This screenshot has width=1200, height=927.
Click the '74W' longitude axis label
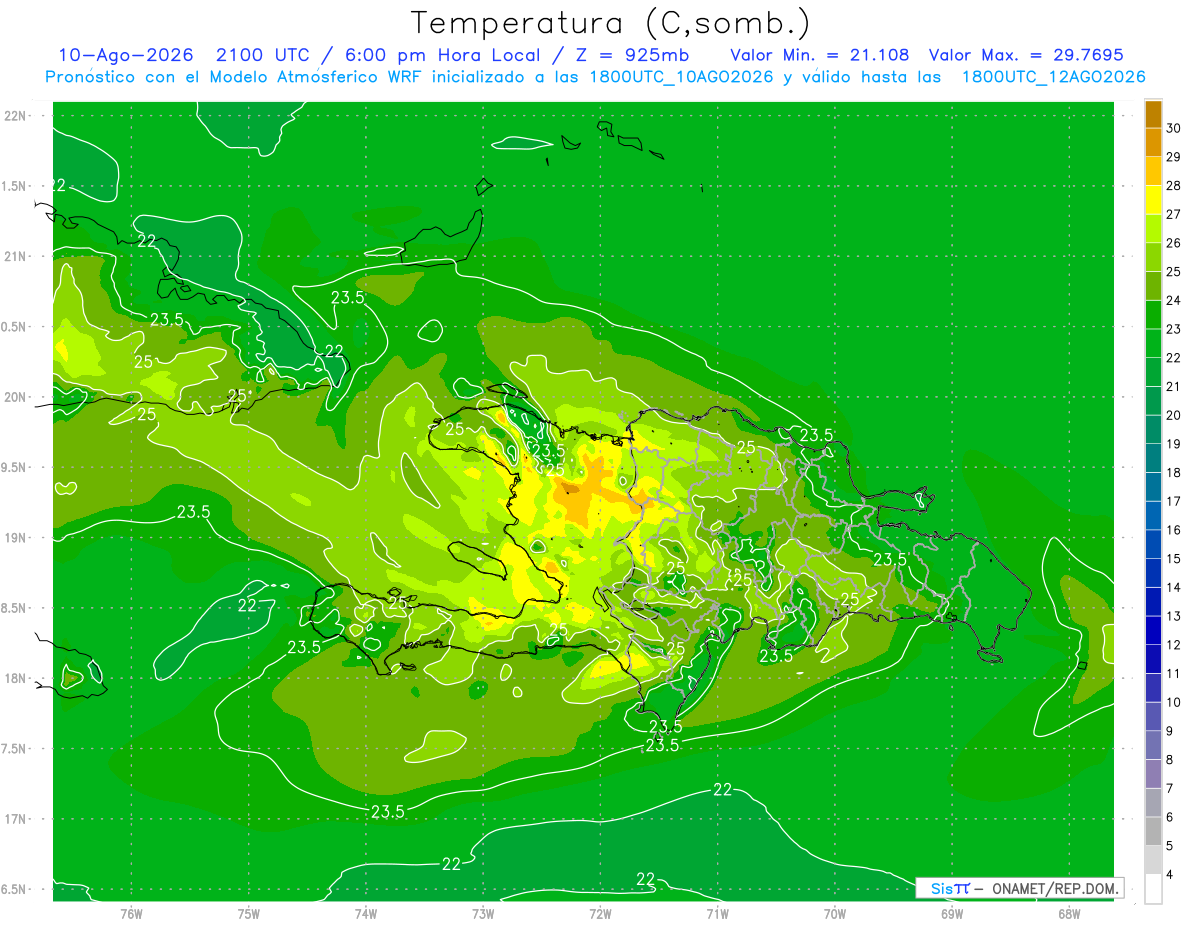pyautogui.click(x=366, y=913)
